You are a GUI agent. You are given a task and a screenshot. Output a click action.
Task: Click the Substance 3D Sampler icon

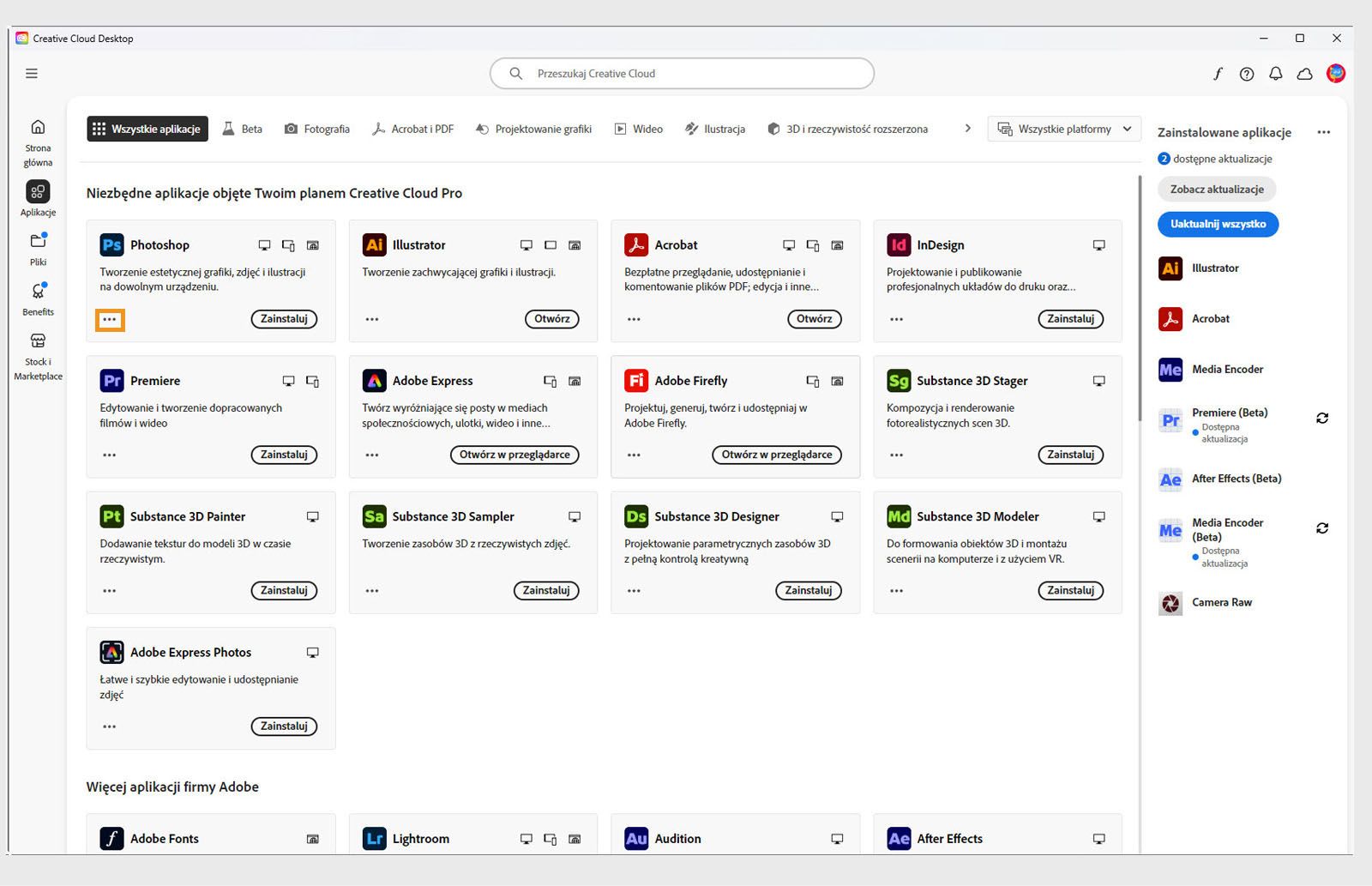pyautogui.click(x=374, y=516)
